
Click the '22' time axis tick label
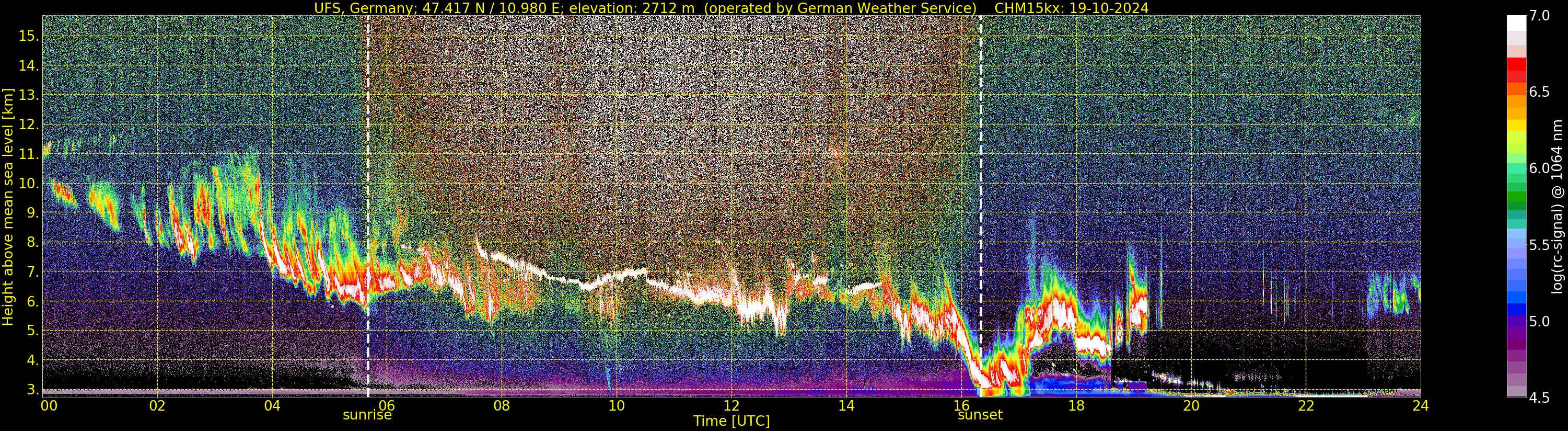coord(1306,405)
